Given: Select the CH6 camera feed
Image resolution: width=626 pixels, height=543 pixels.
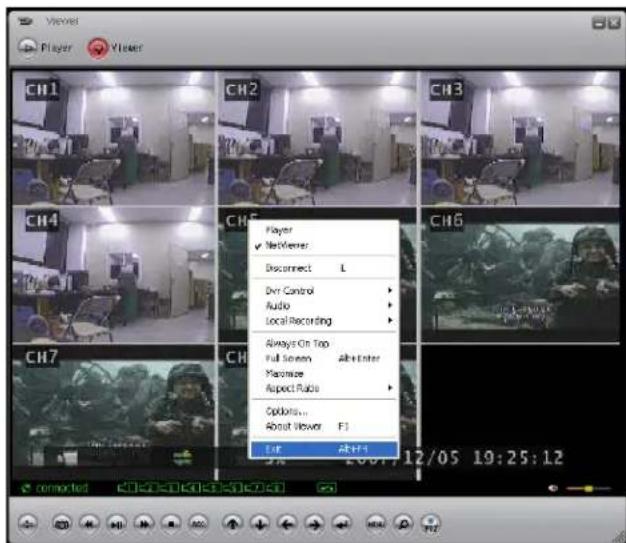Looking at the screenshot, I should coord(520,275).
